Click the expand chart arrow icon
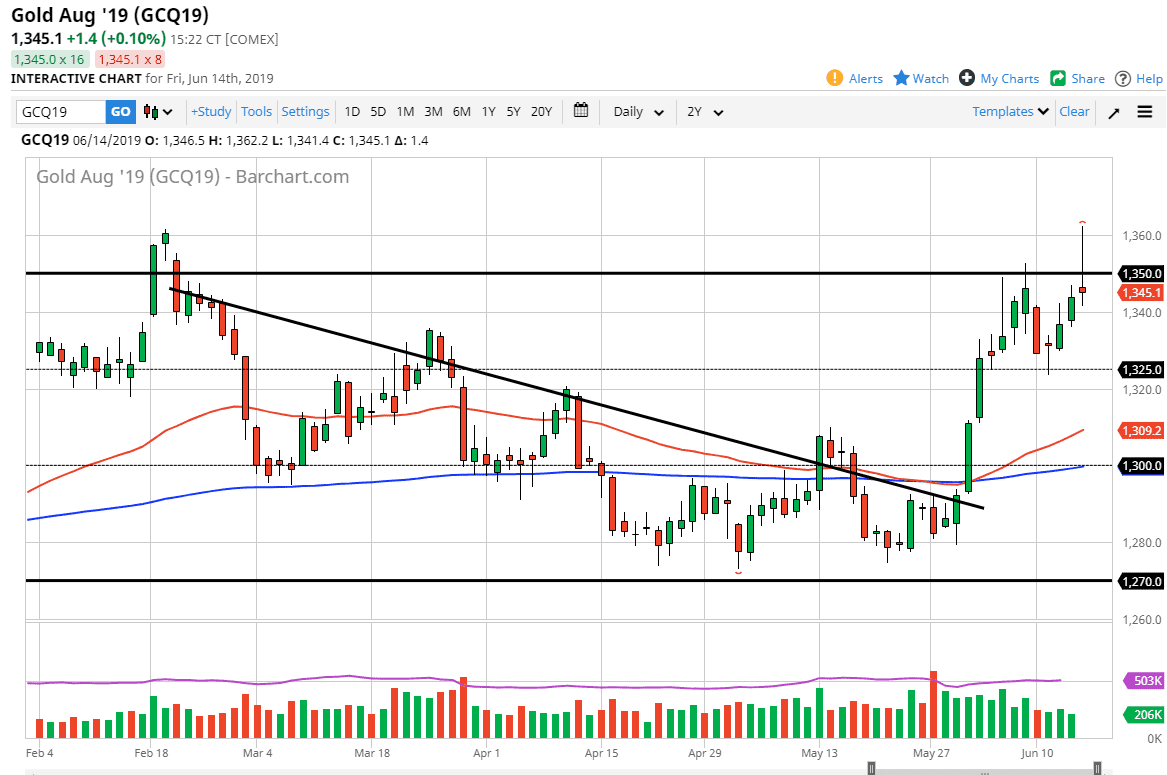The height and width of the screenshot is (775, 1167). pyautogui.click(x=1114, y=112)
